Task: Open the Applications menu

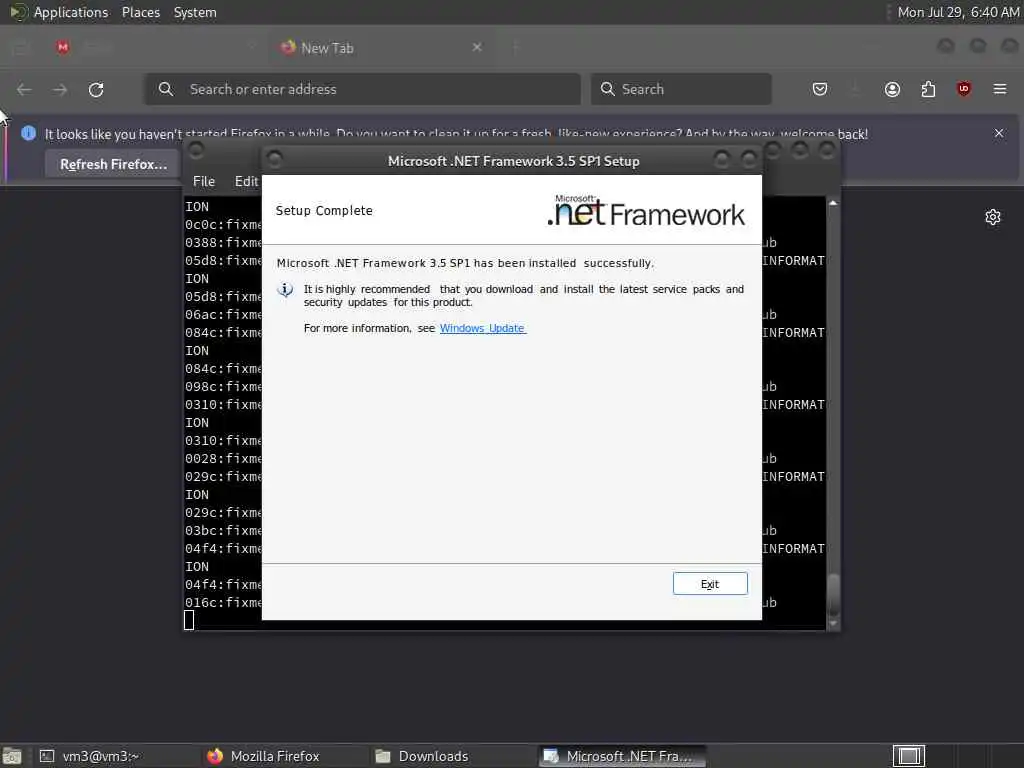Action: (71, 12)
